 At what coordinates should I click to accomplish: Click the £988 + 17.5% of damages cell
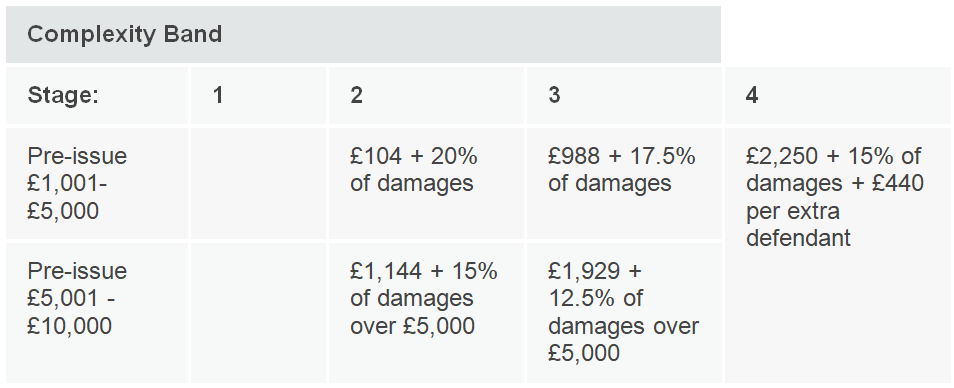pos(624,183)
